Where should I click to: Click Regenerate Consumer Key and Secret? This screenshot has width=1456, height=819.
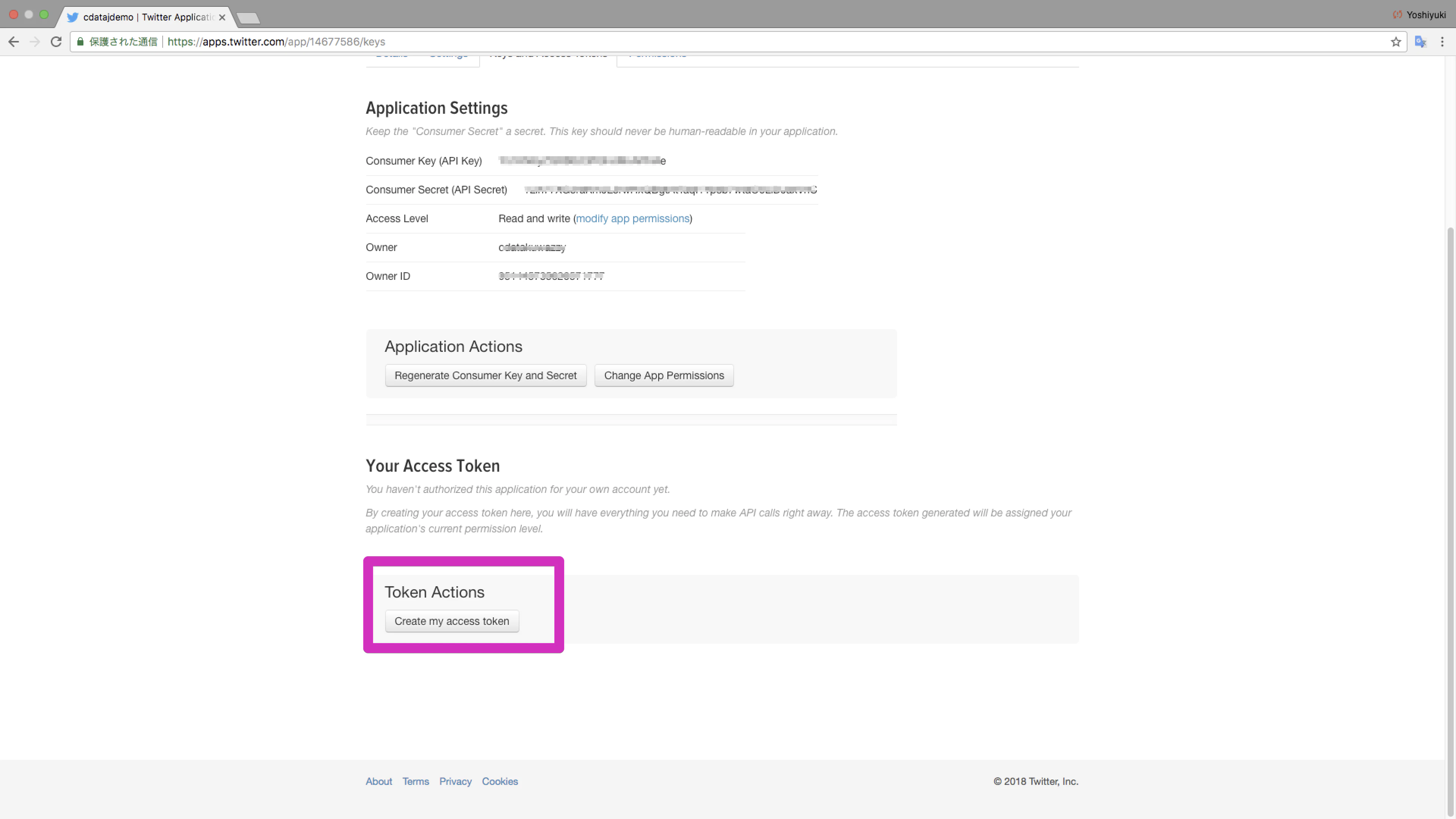(485, 375)
